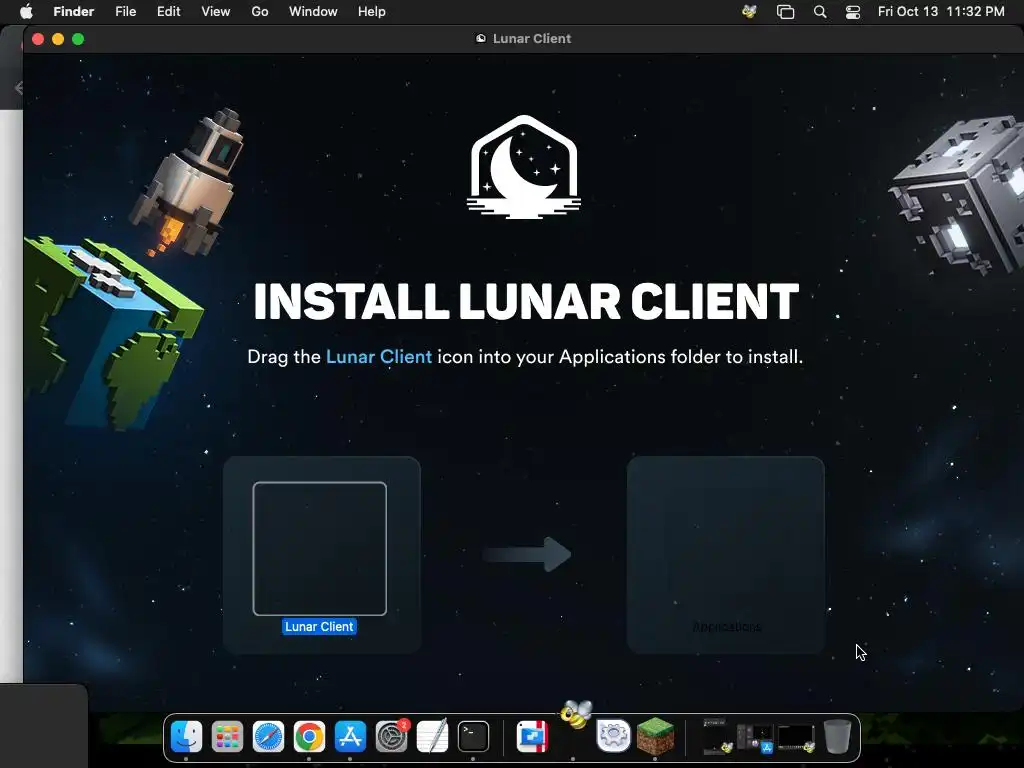Click the bee app icon in Dock

(575, 716)
